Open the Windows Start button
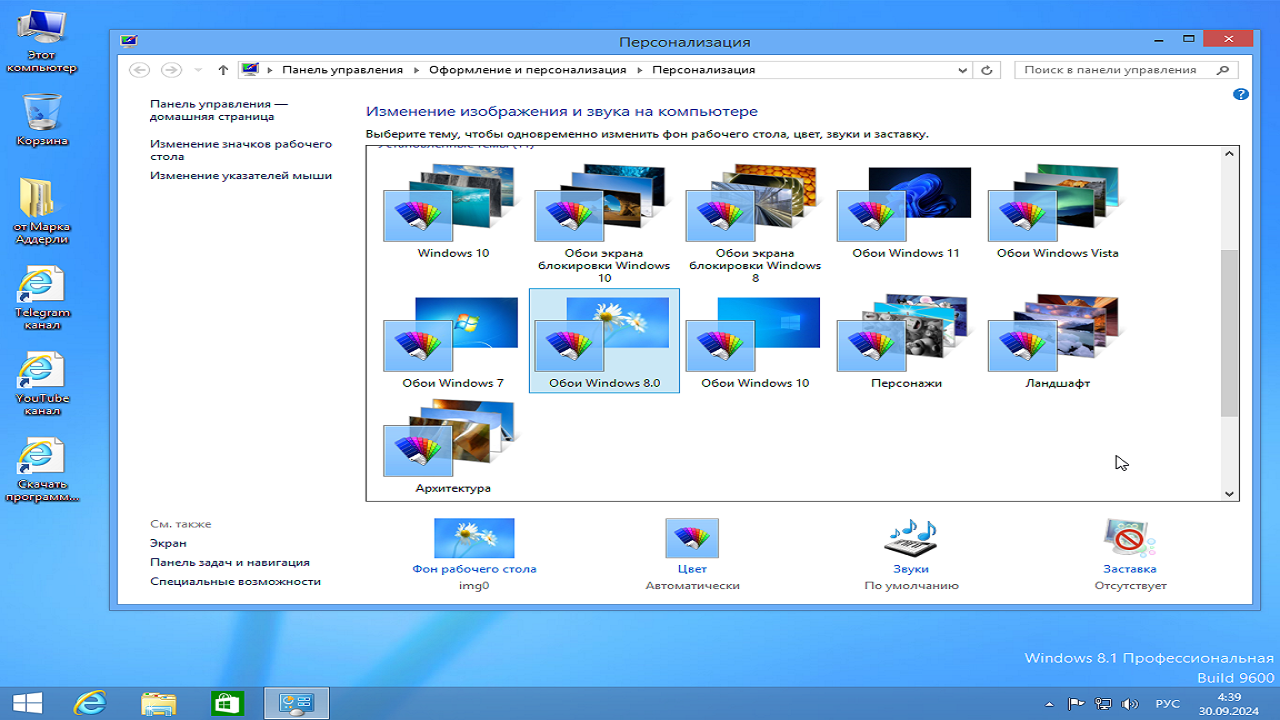The width and height of the screenshot is (1280, 720). [x=27, y=703]
